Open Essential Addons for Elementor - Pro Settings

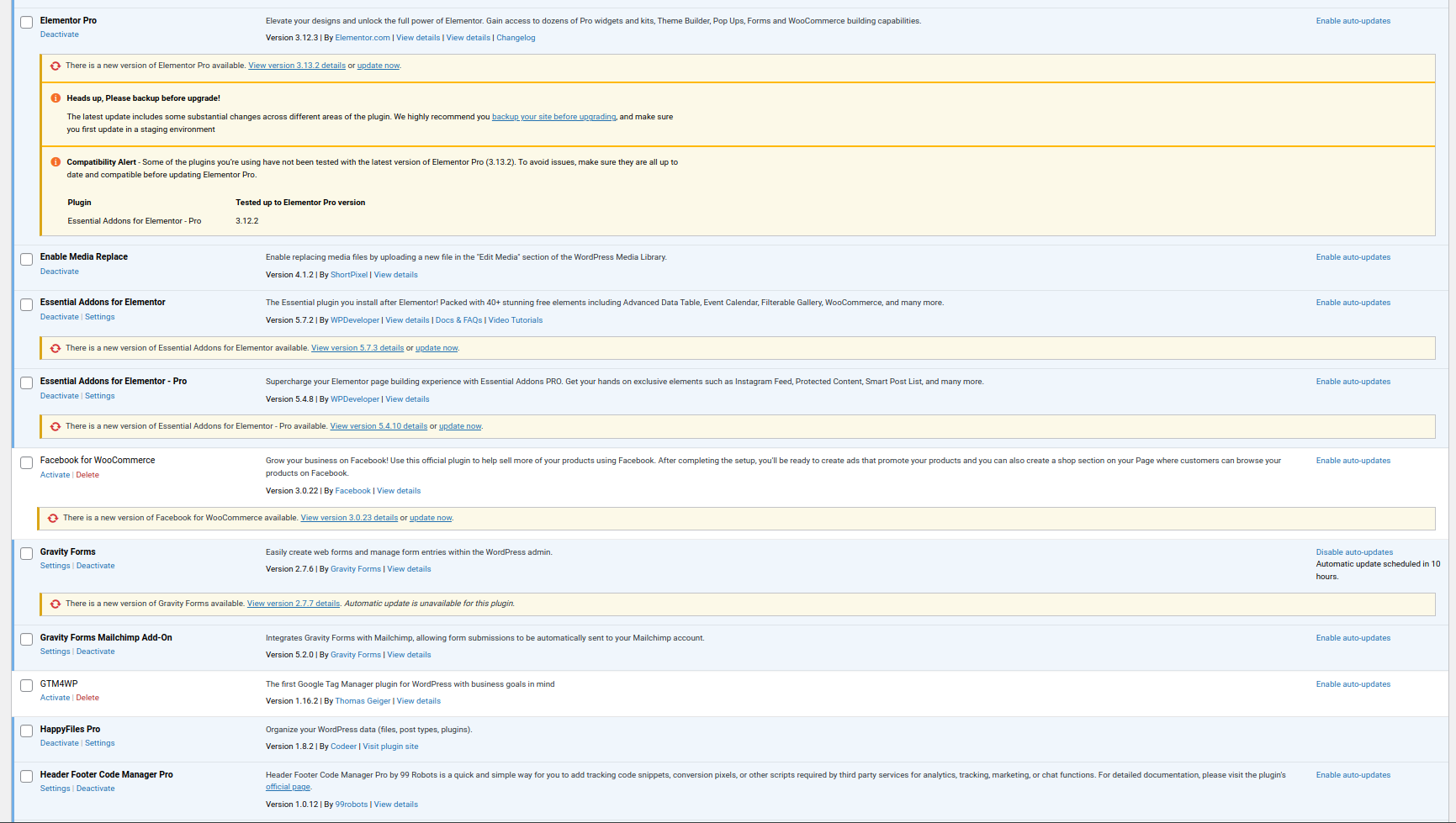99,396
